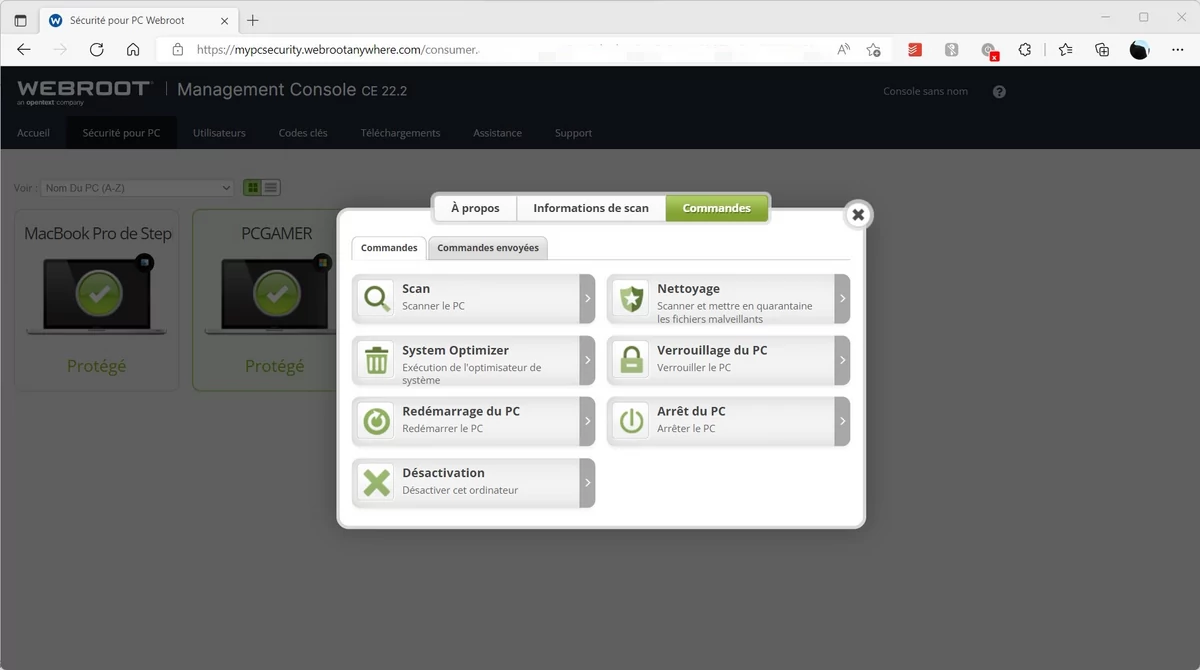Click the Désactivation X icon
1200x670 pixels.
coord(376,483)
